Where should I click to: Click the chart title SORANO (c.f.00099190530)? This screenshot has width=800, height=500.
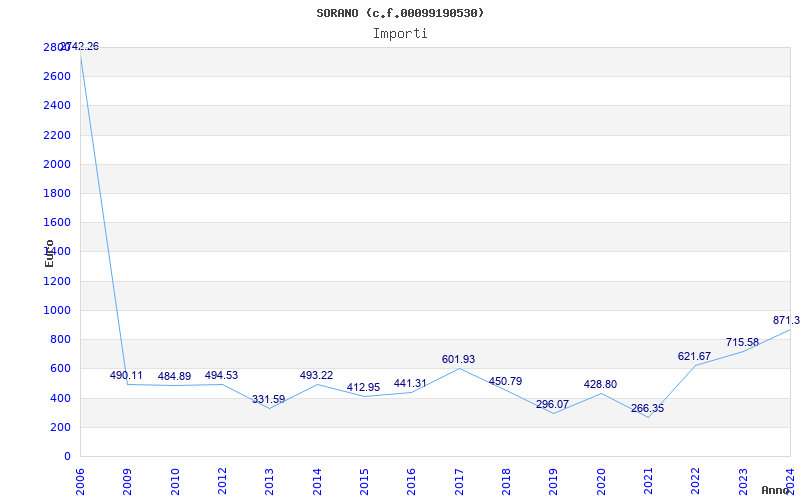pos(400,13)
